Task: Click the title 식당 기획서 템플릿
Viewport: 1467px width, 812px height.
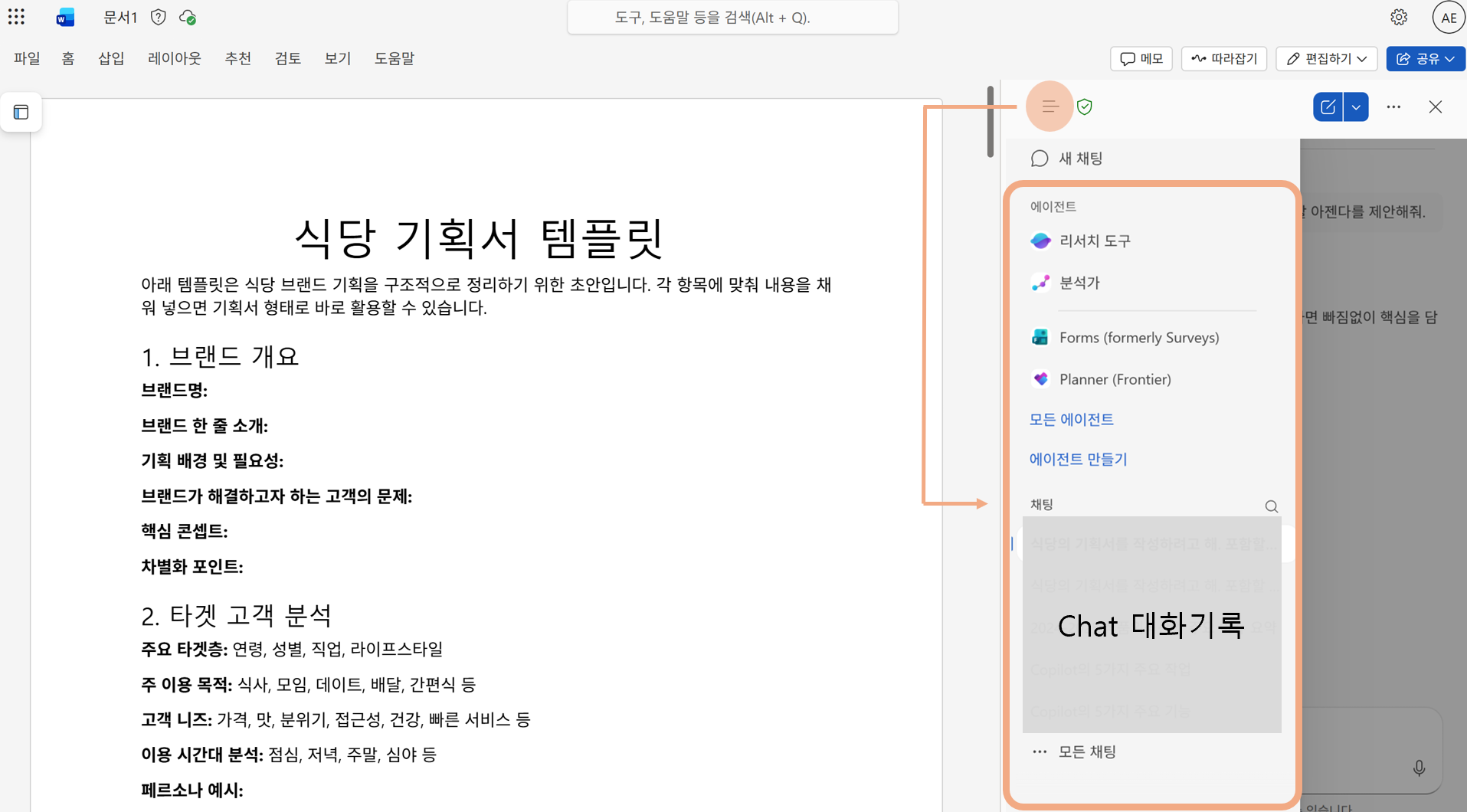Action: pos(480,238)
